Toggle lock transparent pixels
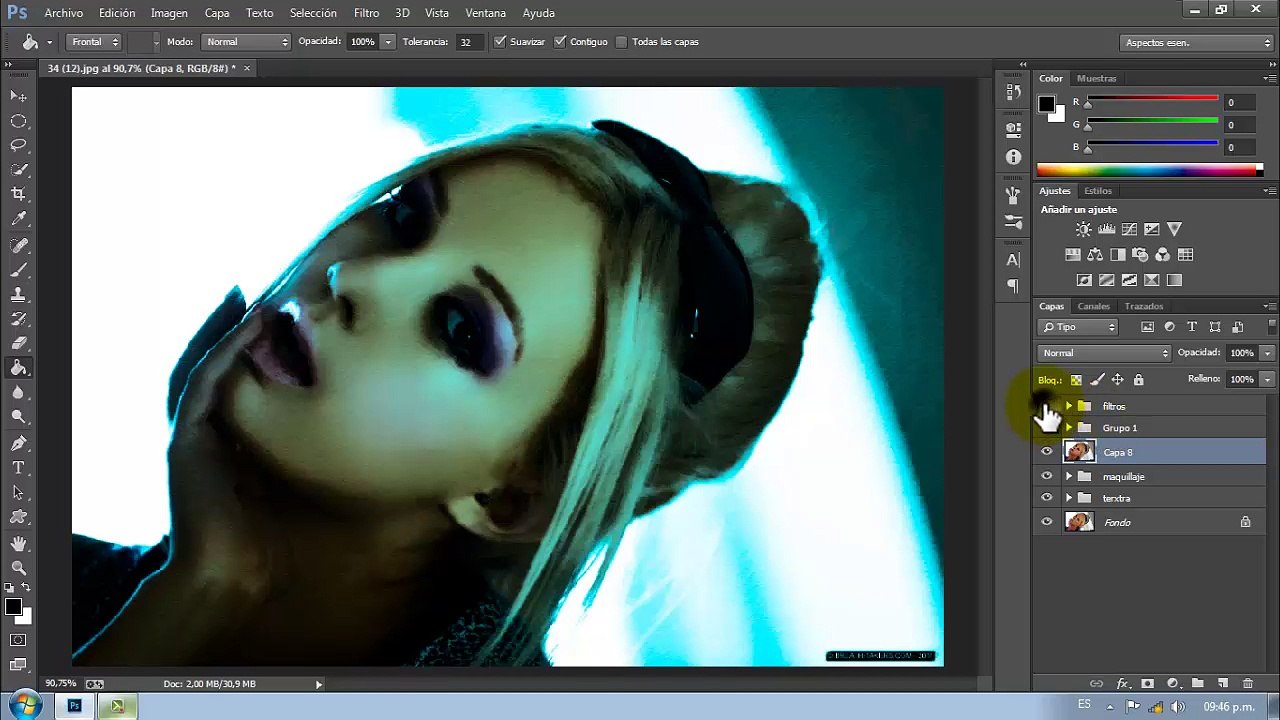This screenshot has width=1280, height=720. (1076, 380)
